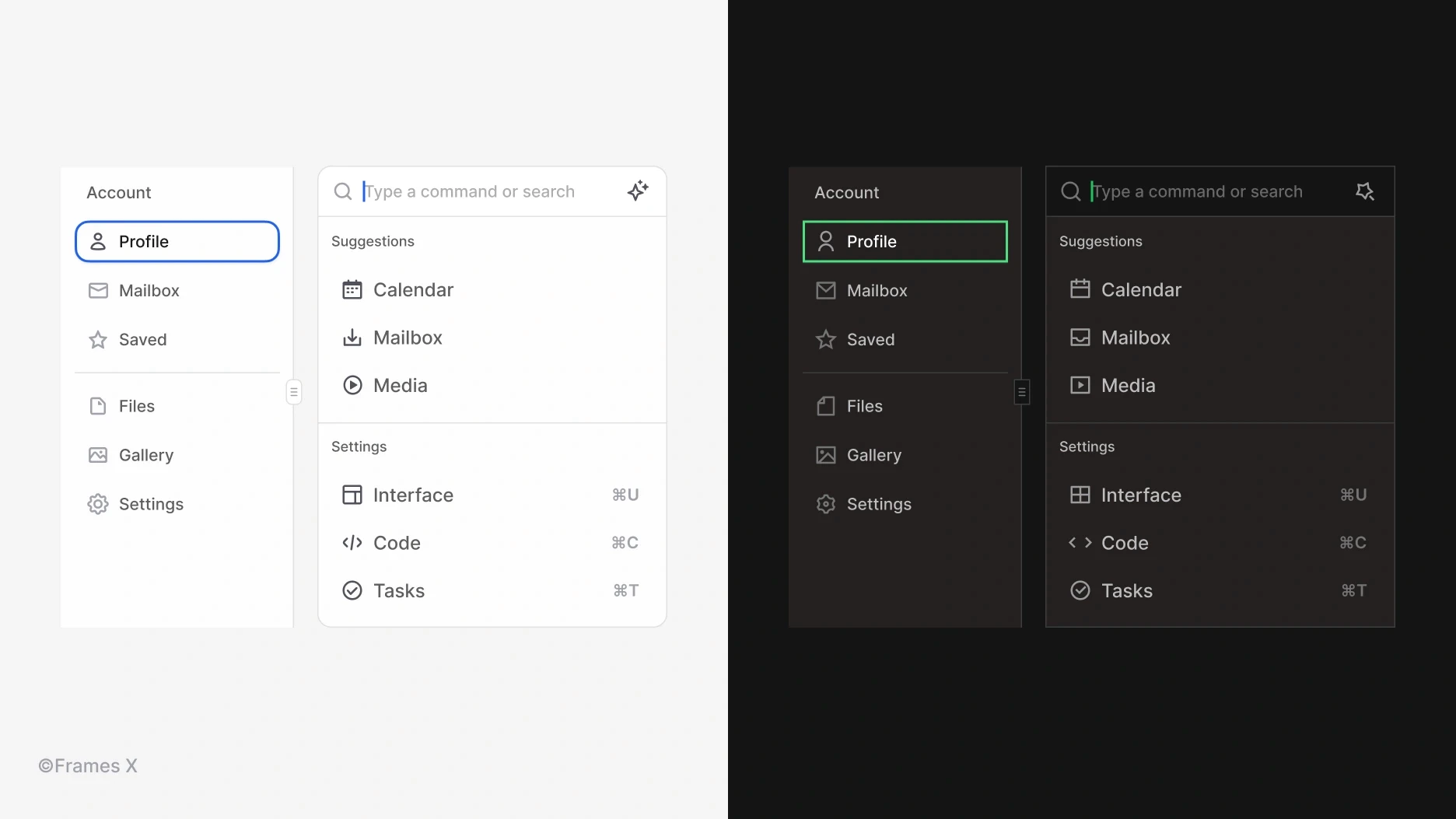The width and height of the screenshot is (1456, 819).
Task: Click the star icon beside Saved in dark sidebar
Action: 826,339
